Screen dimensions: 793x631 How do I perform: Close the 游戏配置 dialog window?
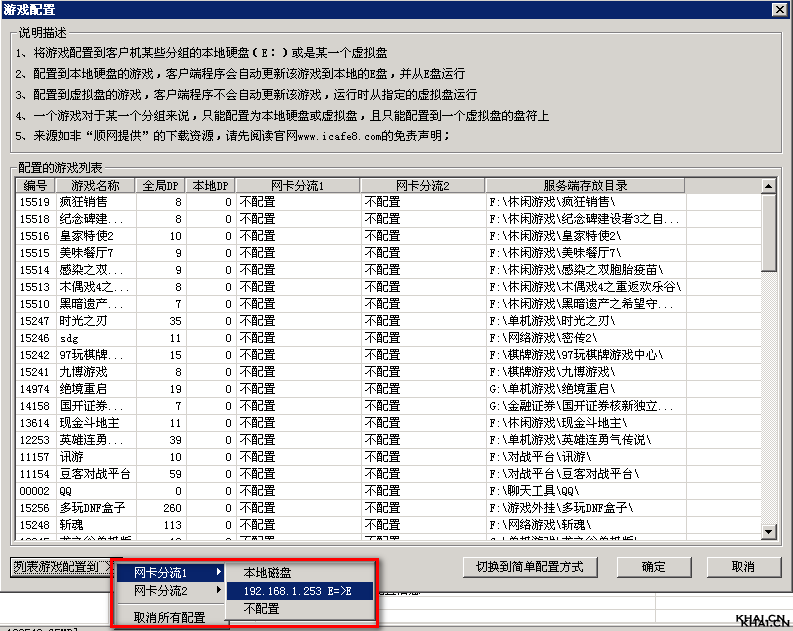coord(779,9)
